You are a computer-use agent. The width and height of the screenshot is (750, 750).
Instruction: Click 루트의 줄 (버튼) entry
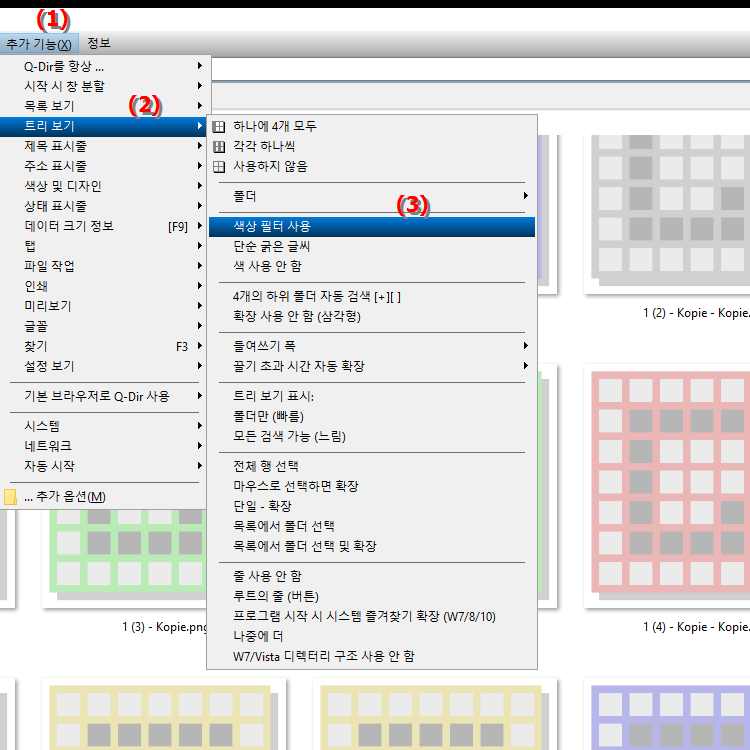pyautogui.click(x=372, y=597)
